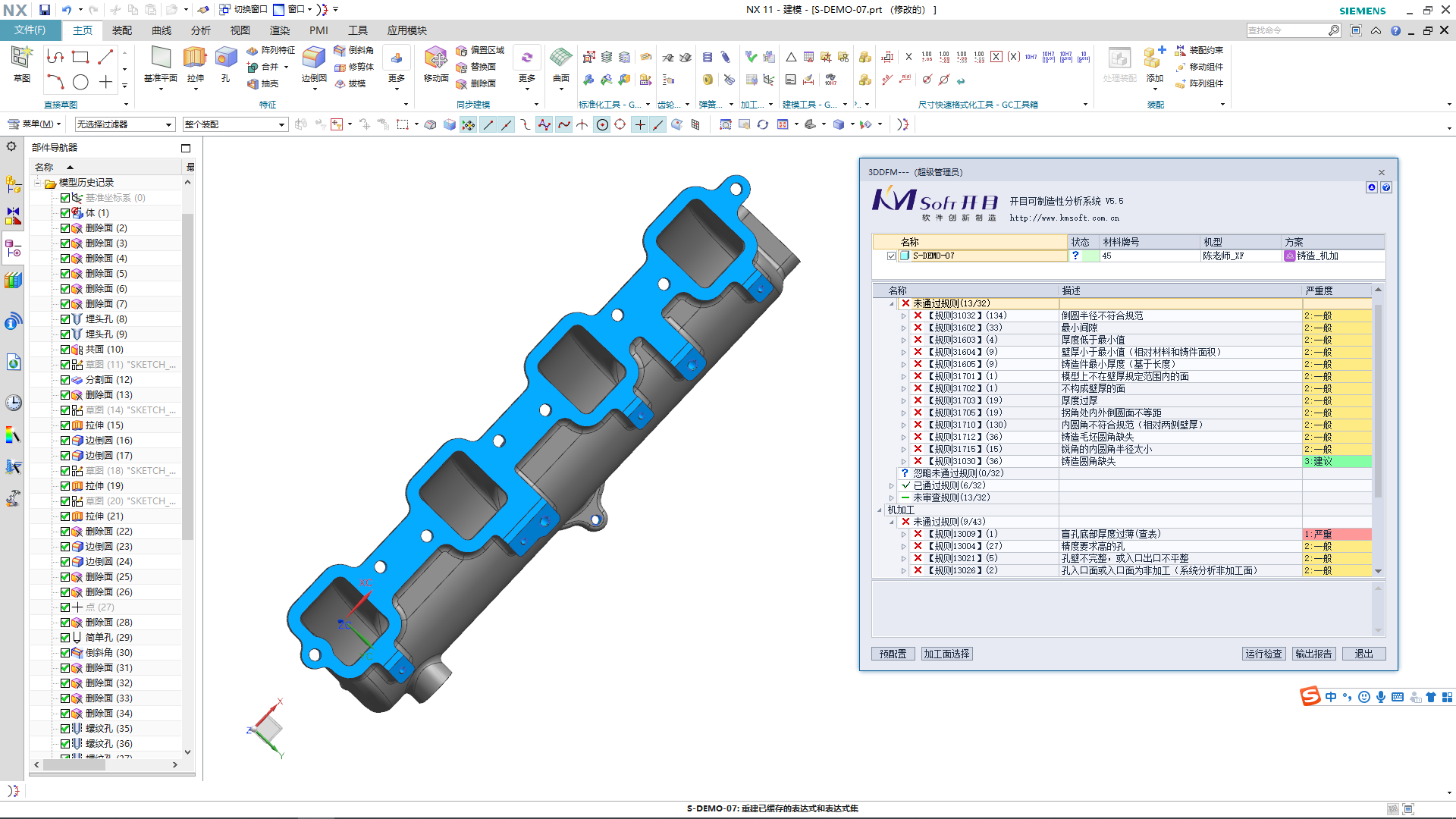Click the Surface (曲面) ribbon icon
Image resolution: width=1456 pixels, height=819 pixels.
(561, 58)
